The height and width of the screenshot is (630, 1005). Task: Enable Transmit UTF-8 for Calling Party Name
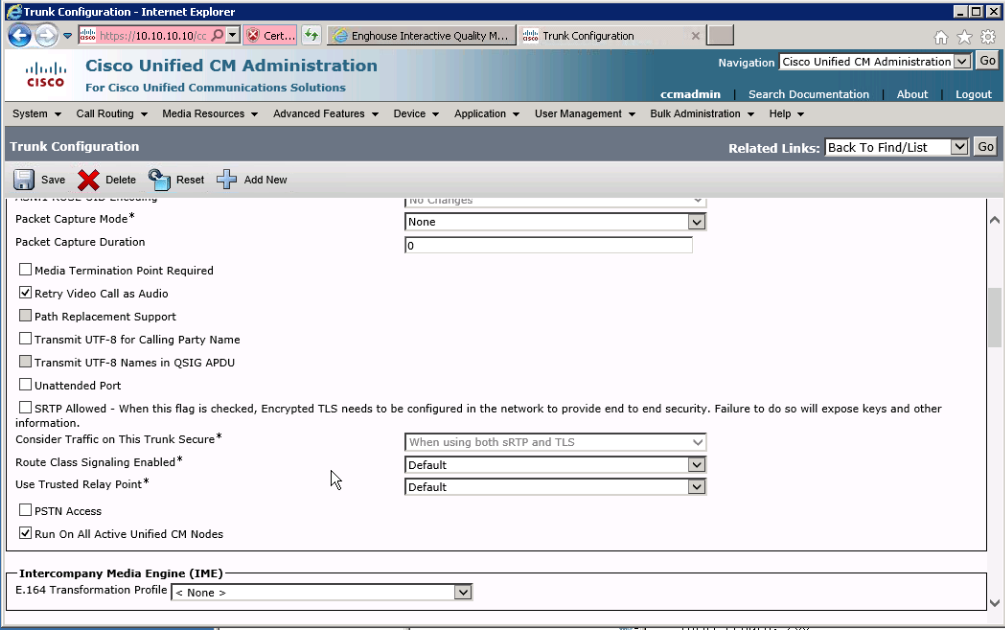pyautogui.click(x=25, y=338)
